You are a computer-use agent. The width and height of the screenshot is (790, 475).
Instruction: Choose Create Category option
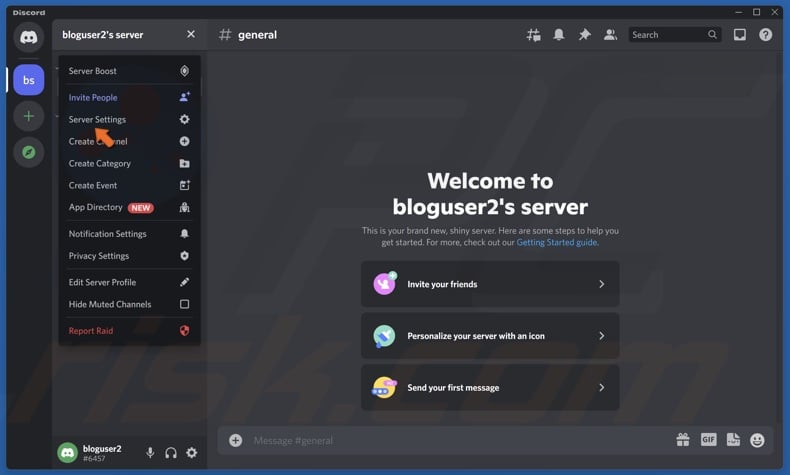click(129, 163)
